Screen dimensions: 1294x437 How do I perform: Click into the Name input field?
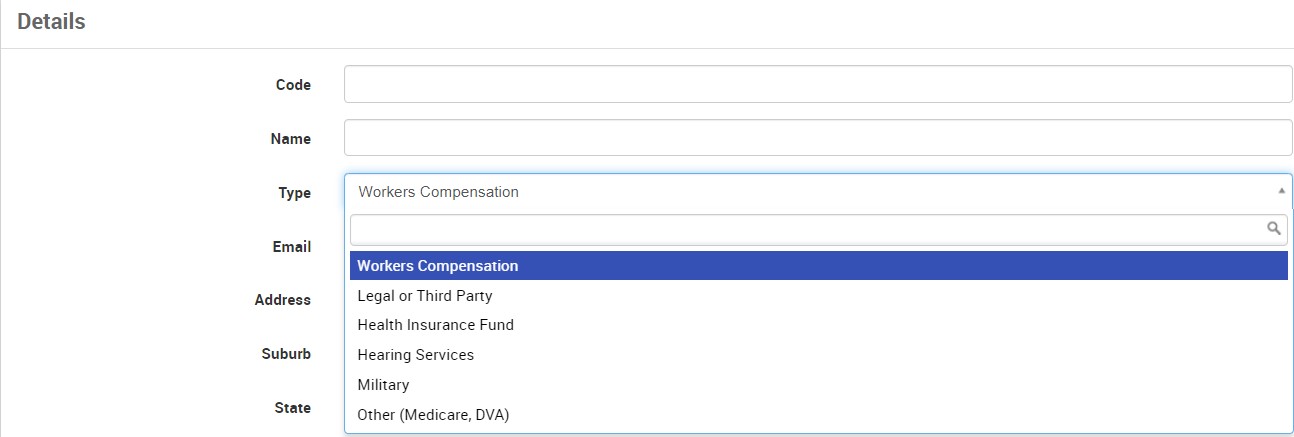point(818,138)
